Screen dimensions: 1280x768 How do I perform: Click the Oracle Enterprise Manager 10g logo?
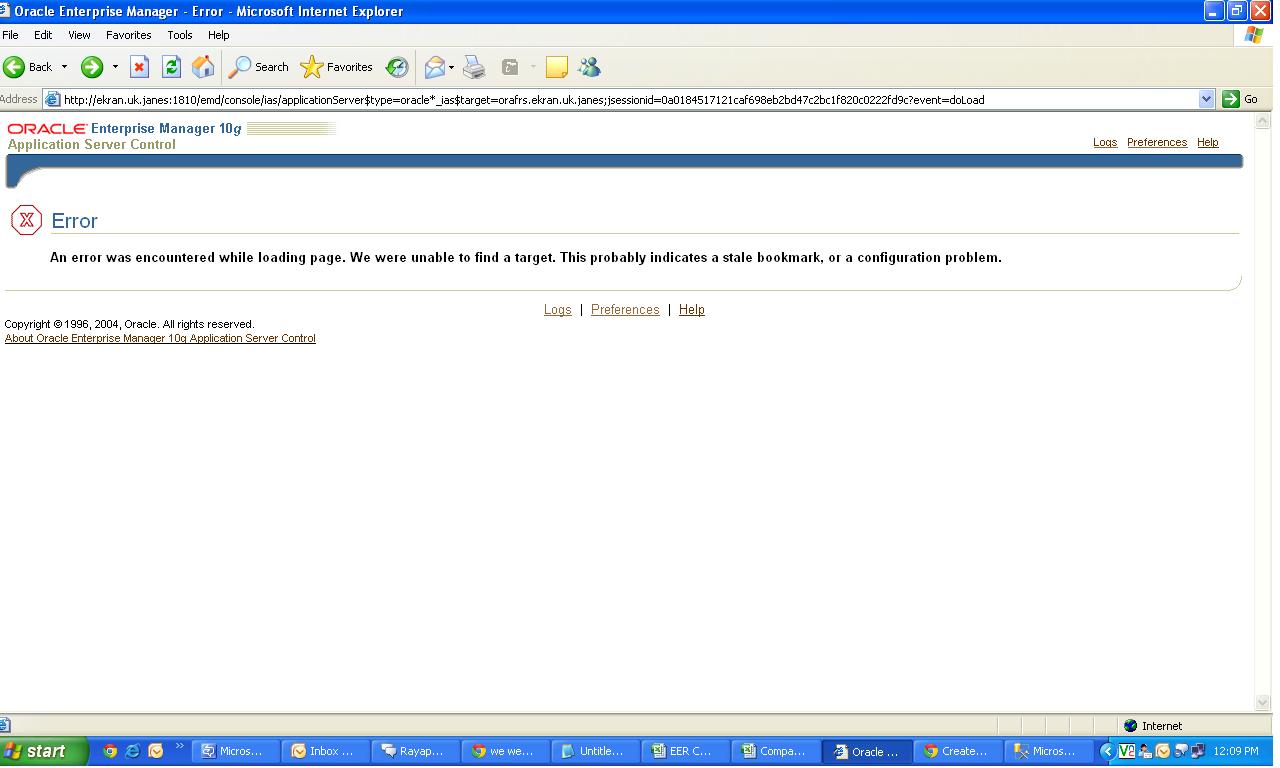tap(124, 129)
